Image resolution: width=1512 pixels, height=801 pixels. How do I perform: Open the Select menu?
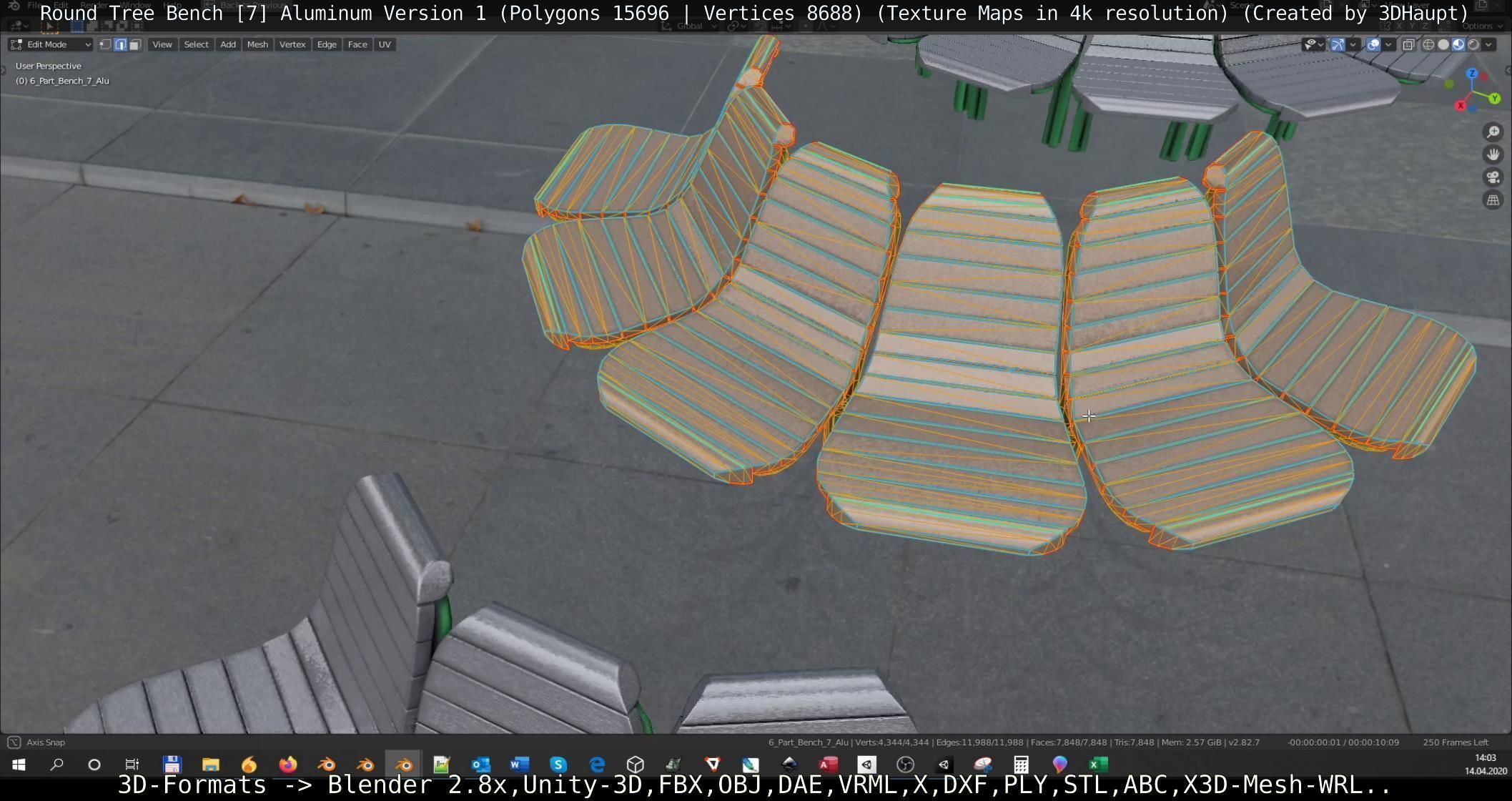196,44
